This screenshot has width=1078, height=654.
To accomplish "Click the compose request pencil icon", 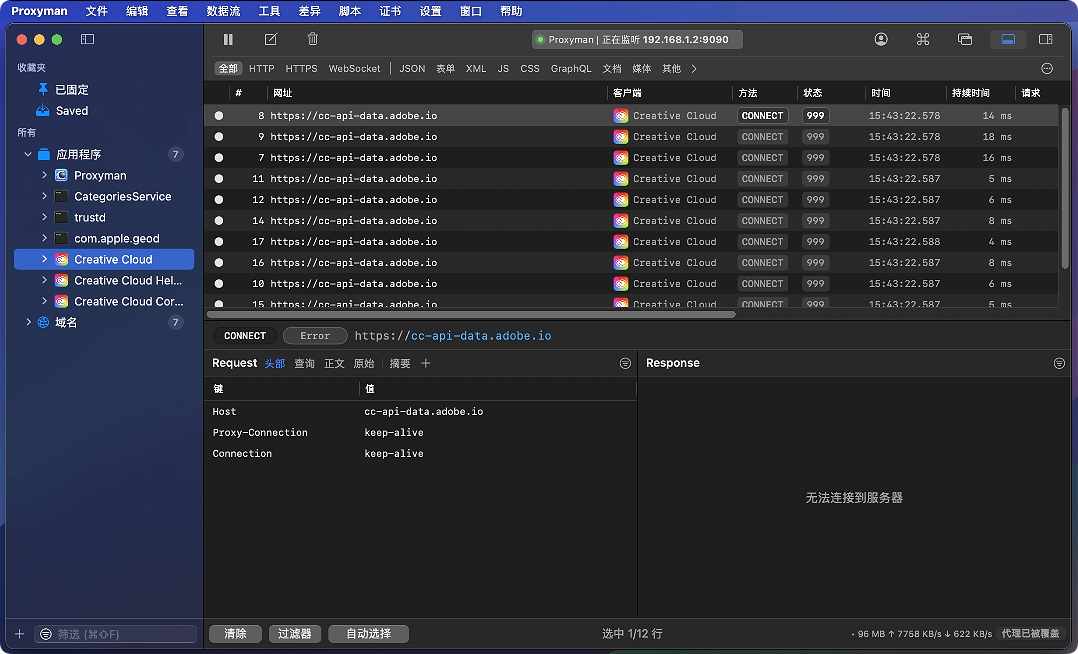I will coord(270,39).
